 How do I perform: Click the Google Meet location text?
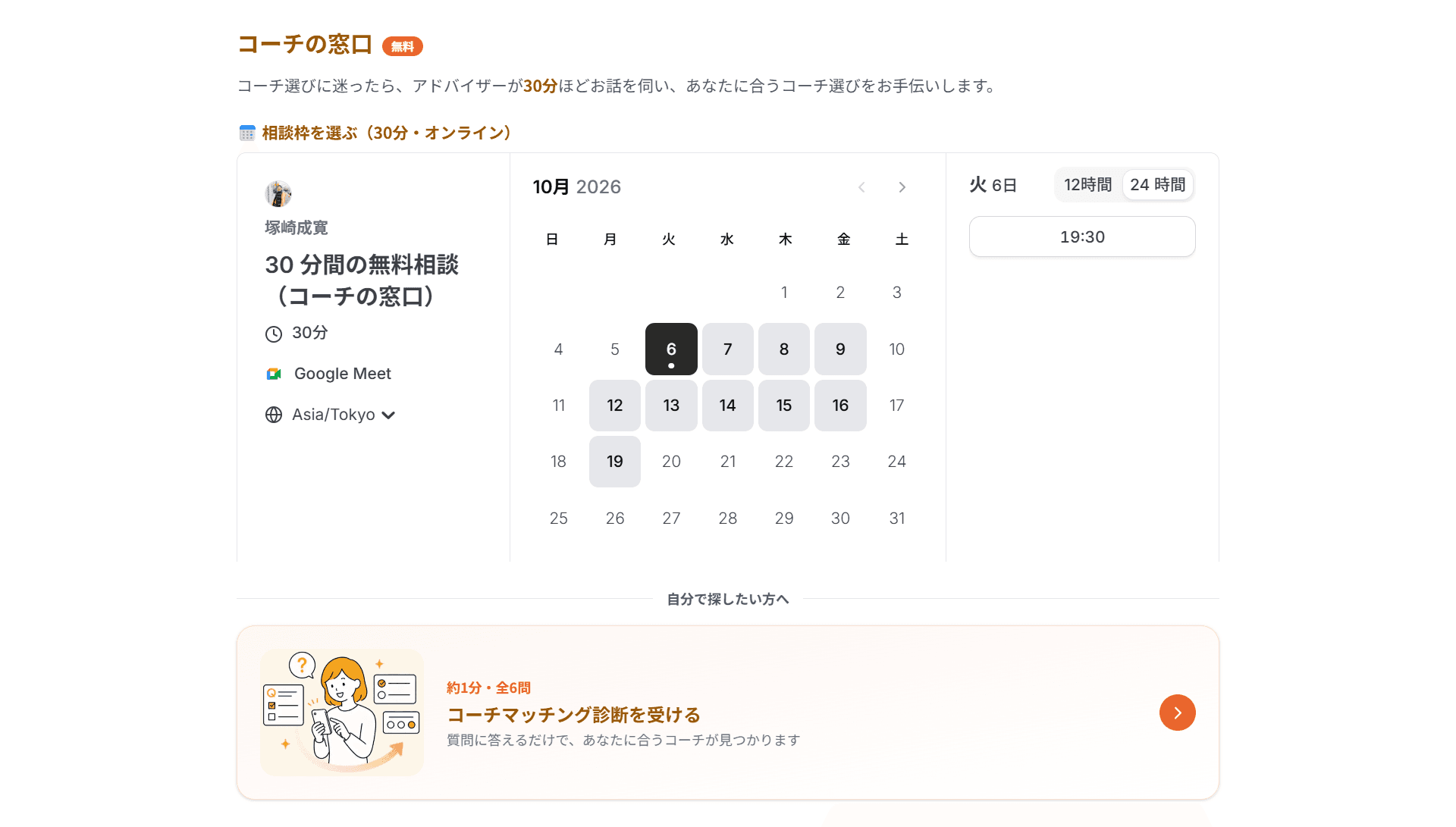pyautogui.click(x=343, y=374)
